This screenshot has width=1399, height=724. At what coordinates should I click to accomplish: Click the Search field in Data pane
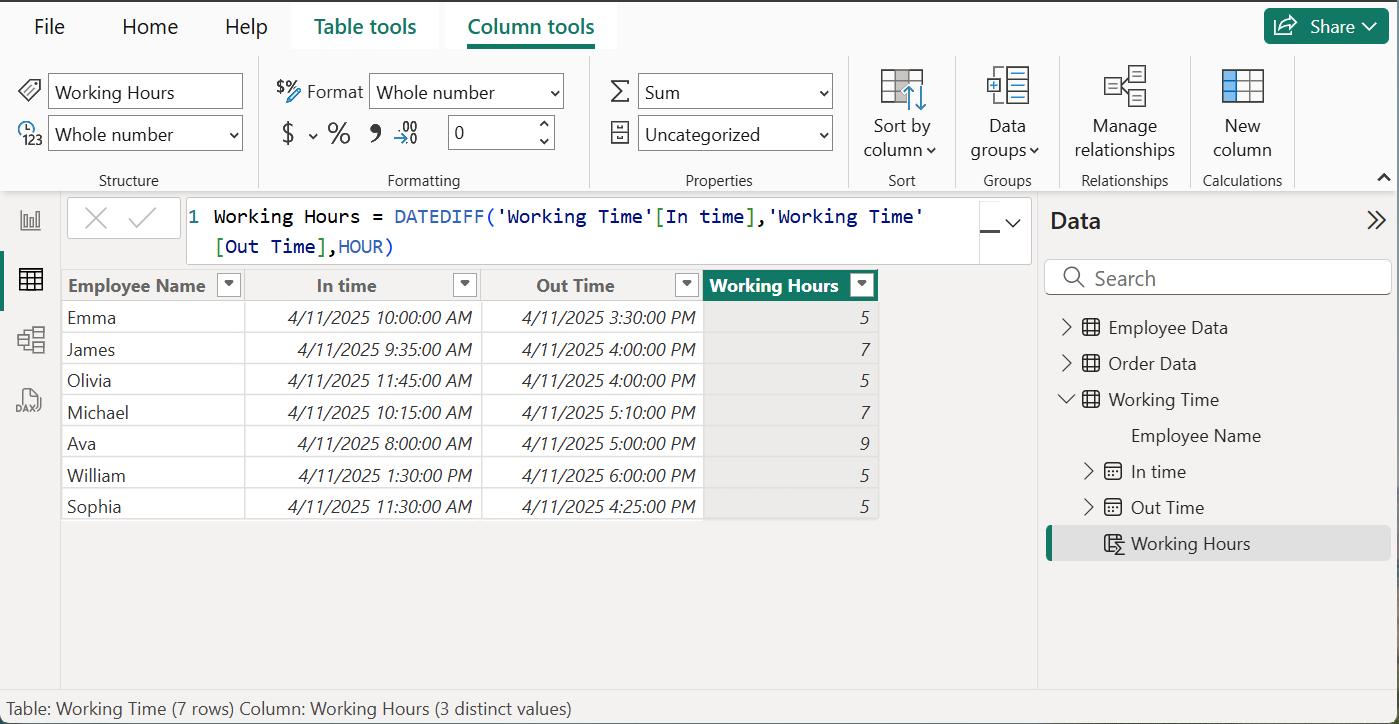click(x=1217, y=278)
